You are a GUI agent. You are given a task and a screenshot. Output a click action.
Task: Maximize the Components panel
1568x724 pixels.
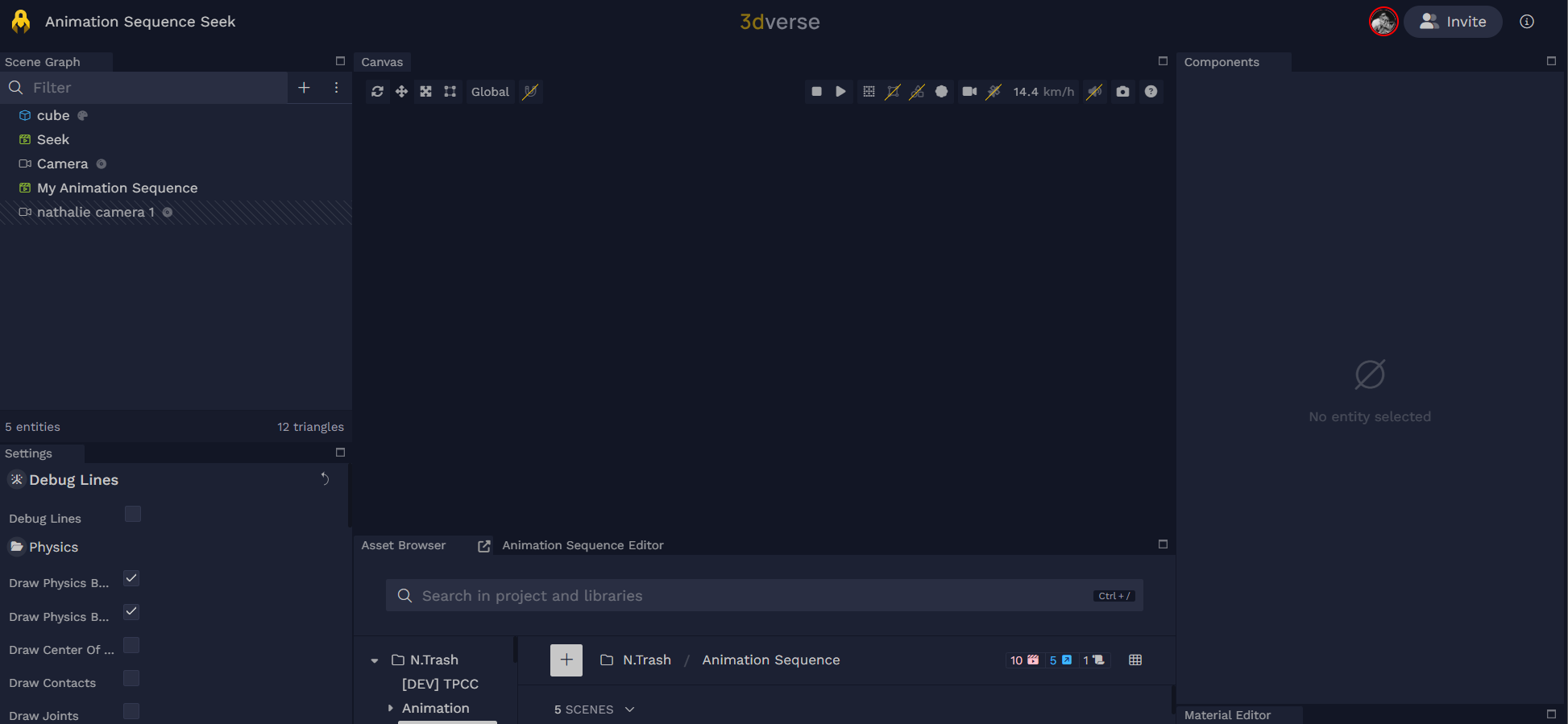click(1551, 61)
